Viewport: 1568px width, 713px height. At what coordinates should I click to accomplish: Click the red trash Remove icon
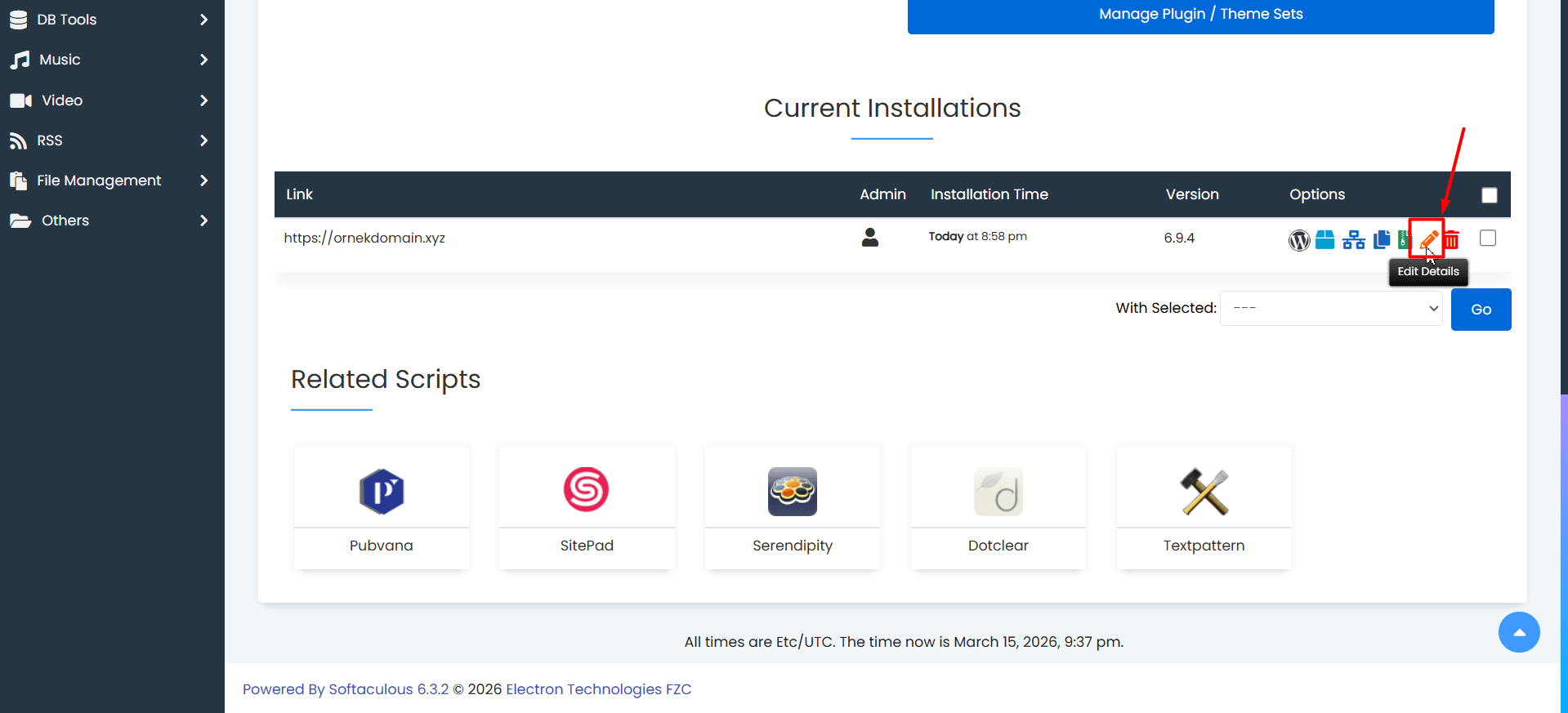point(1452,240)
